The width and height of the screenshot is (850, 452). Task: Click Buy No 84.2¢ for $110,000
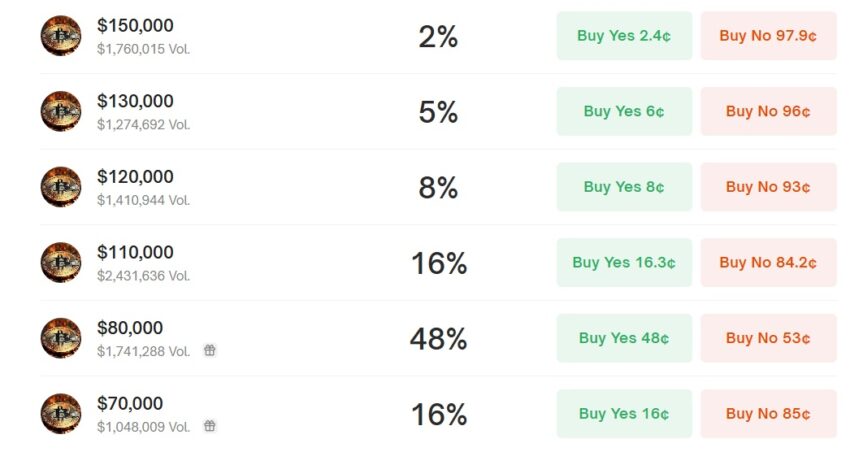[x=768, y=262]
